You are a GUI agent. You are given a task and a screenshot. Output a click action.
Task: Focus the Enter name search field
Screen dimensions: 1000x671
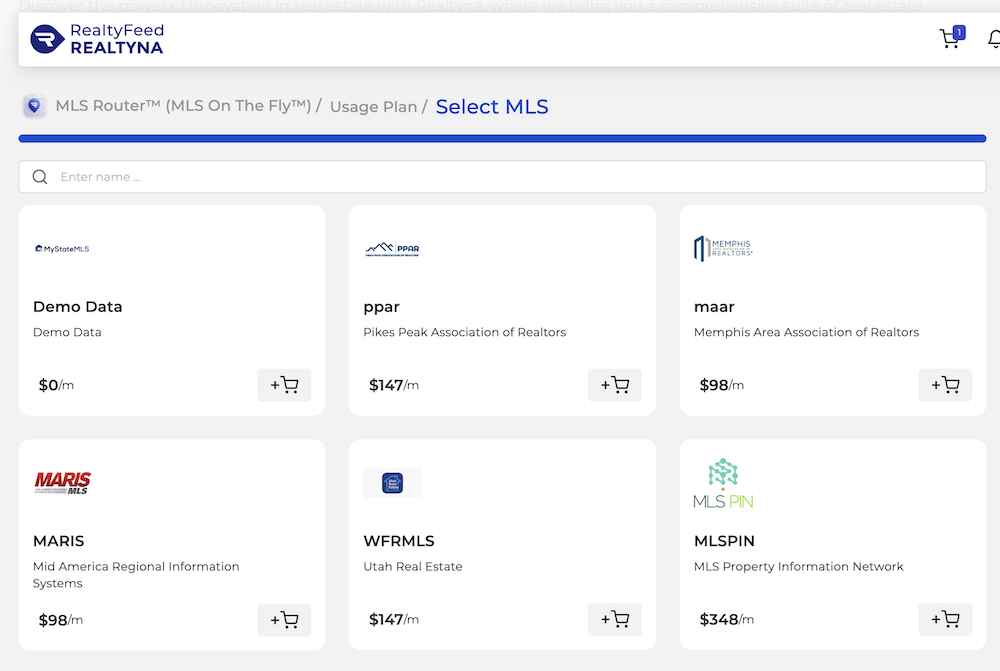click(x=503, y=177)
